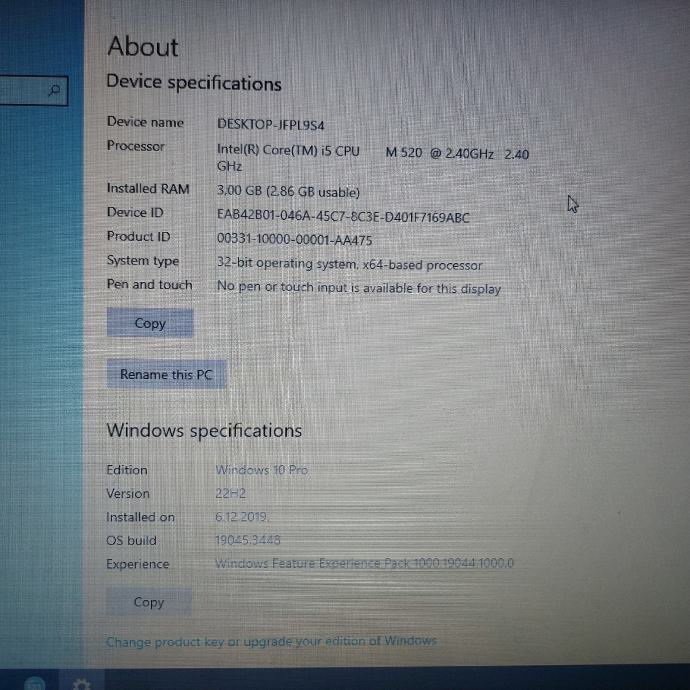
Task: Select the 3,00 GB installed RAM value
Action: (288, 192)
